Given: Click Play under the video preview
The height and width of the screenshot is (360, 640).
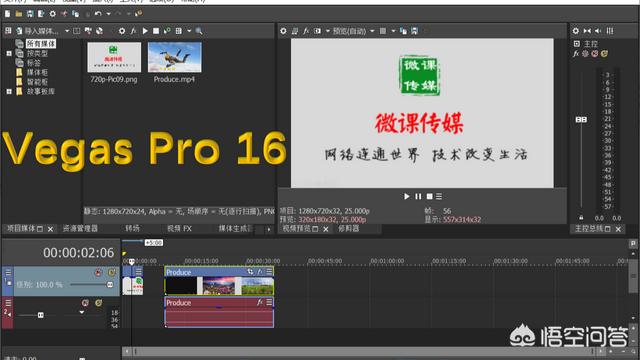Looking at the screenshot, I should click(x=407, y=197).
